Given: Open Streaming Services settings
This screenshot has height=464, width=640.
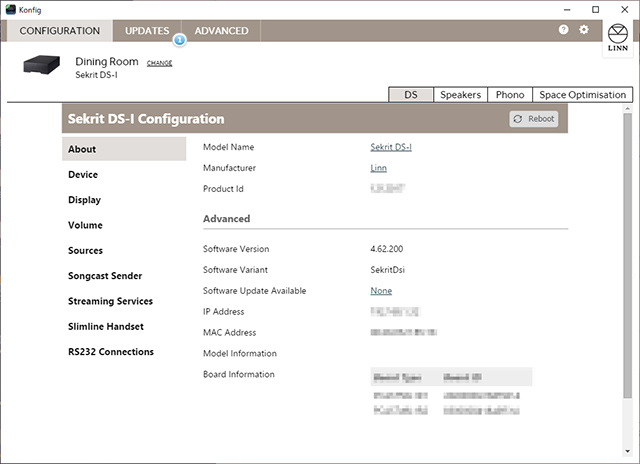Looking at the screenshot, I should pyautogui.click(x=110, y=301).
